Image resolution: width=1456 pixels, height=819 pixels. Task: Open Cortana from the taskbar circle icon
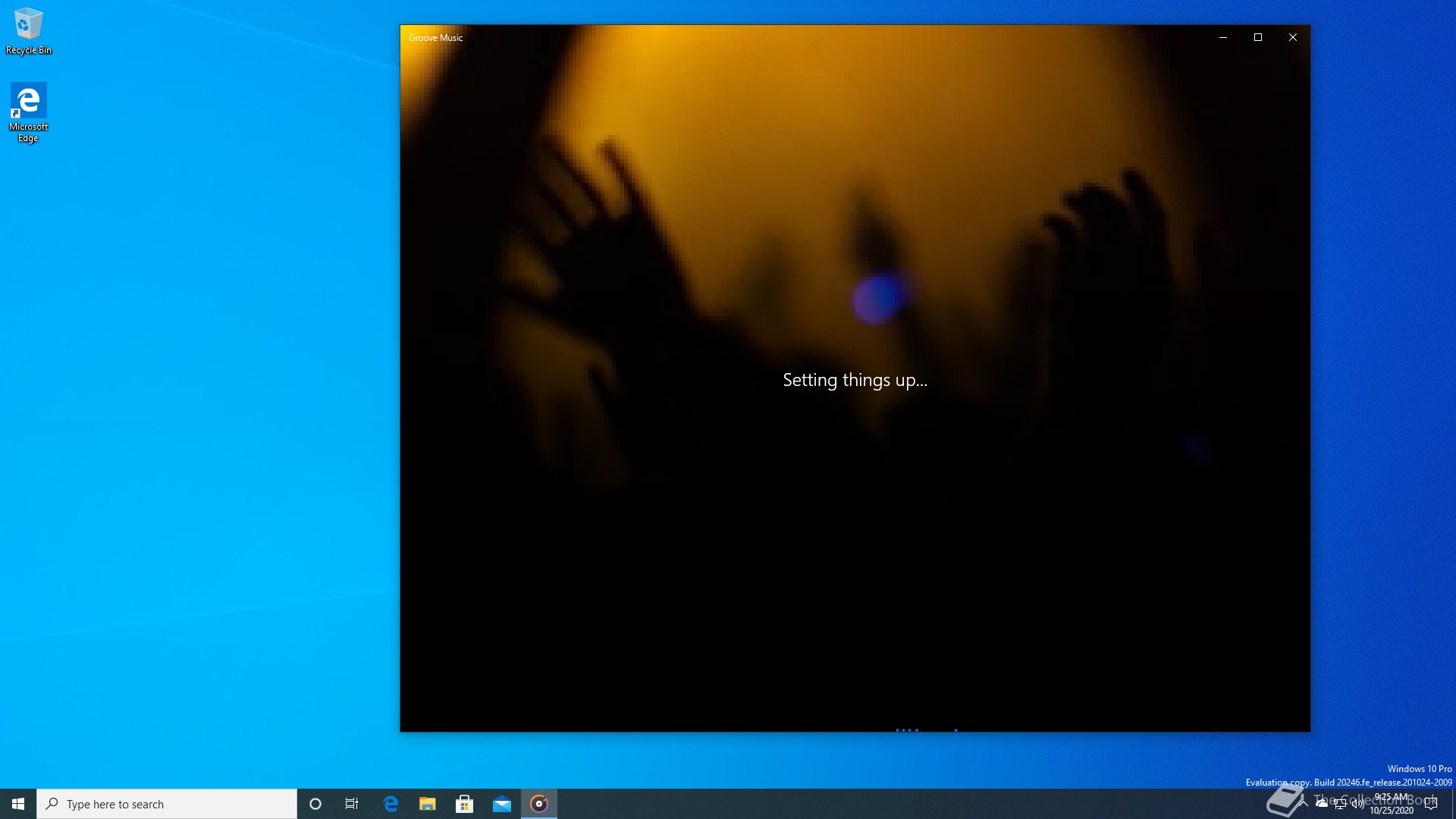tap(315, 804)
